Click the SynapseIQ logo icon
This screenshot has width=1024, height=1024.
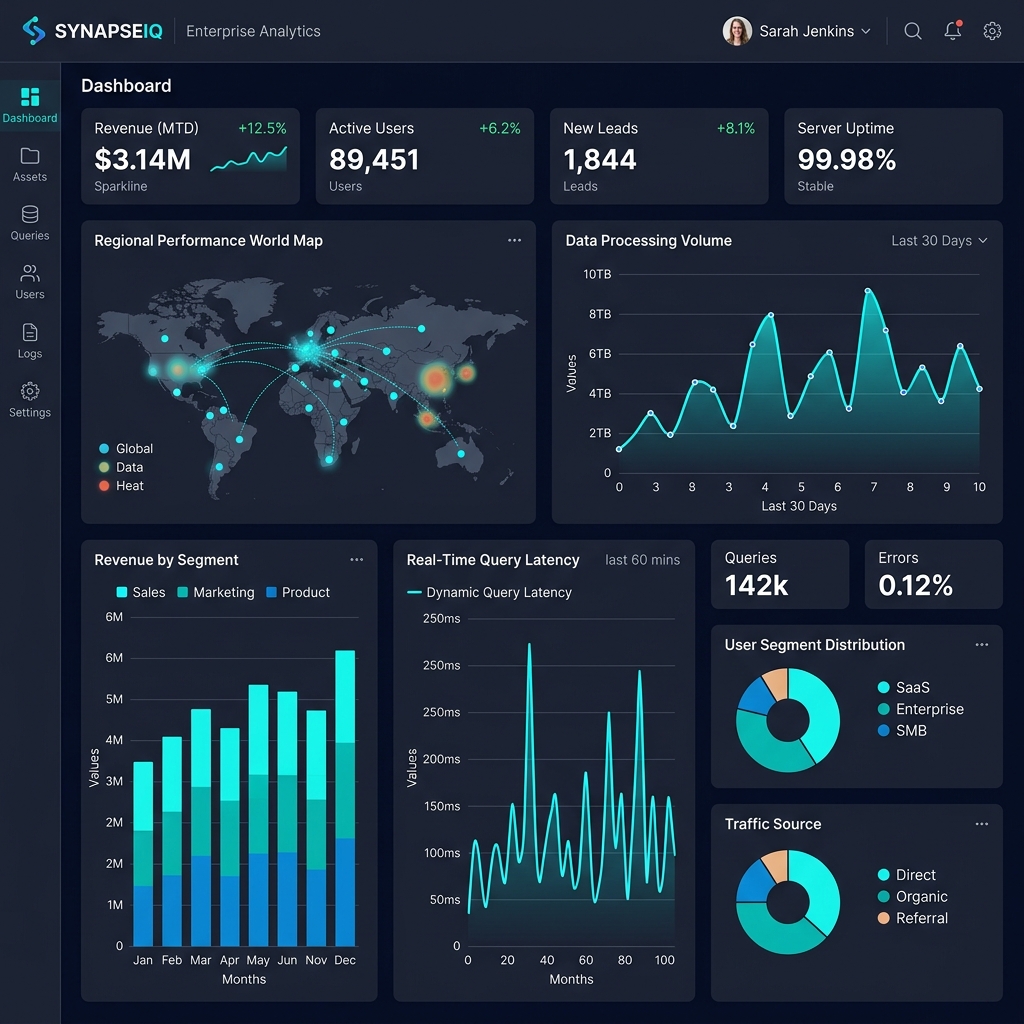click(x=34, y=31)
